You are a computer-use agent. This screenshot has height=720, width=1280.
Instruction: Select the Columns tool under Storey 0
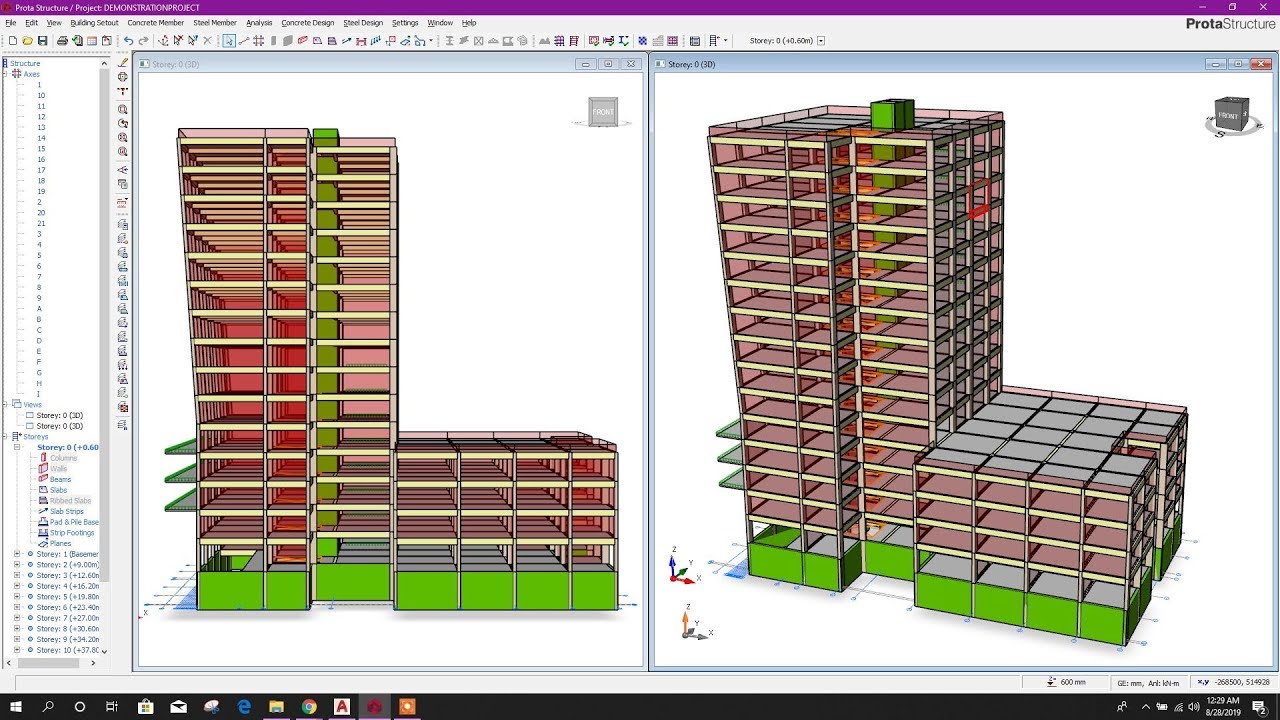(x=63, y=457)
